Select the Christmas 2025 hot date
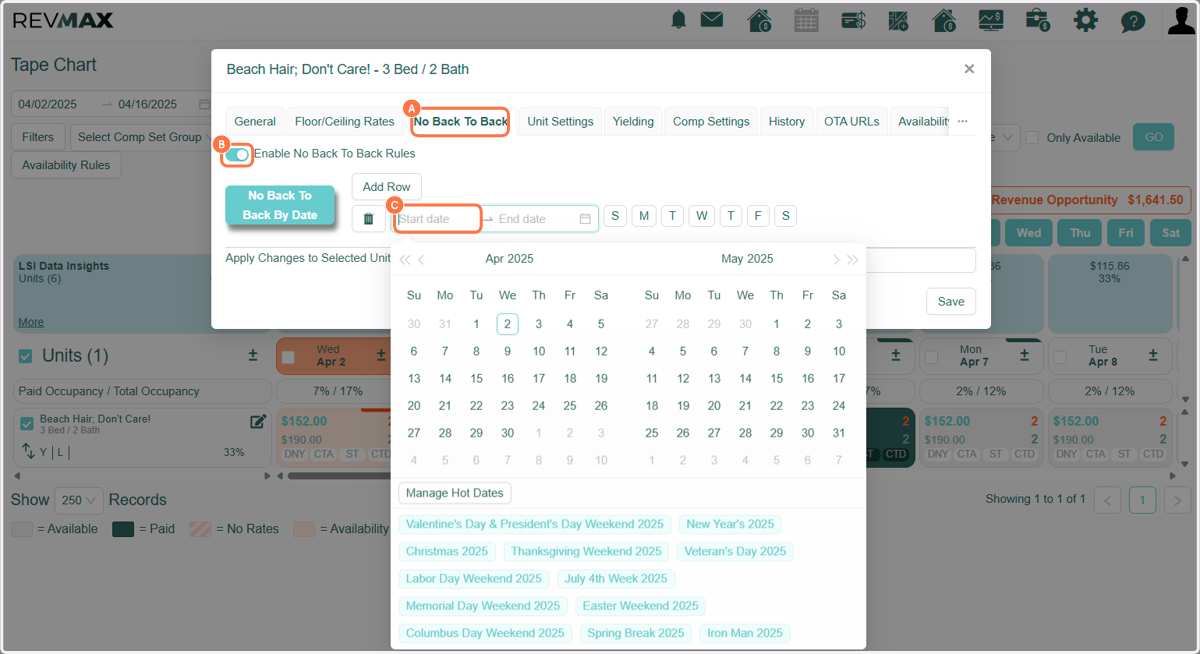Screen dimensions: 1200x654 coord(447,552)
